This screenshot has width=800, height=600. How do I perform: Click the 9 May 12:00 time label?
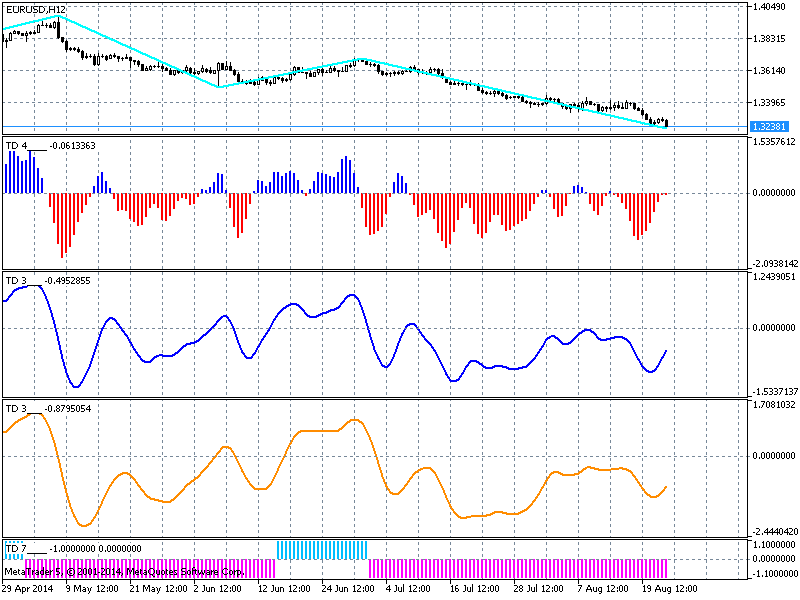point(92,589)
